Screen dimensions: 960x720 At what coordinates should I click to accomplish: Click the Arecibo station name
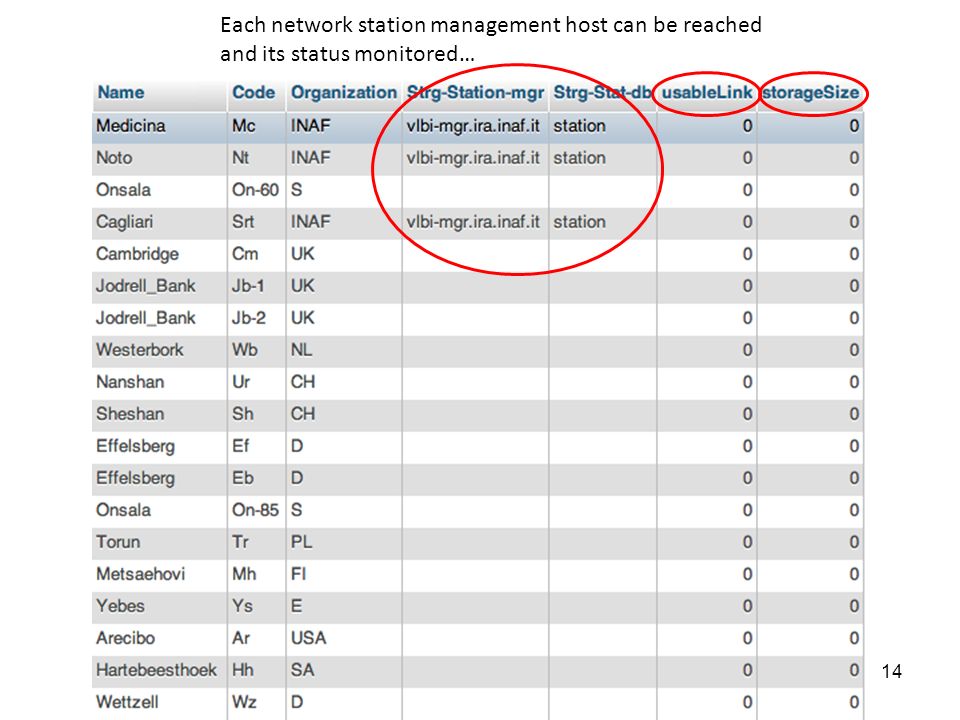126,638
